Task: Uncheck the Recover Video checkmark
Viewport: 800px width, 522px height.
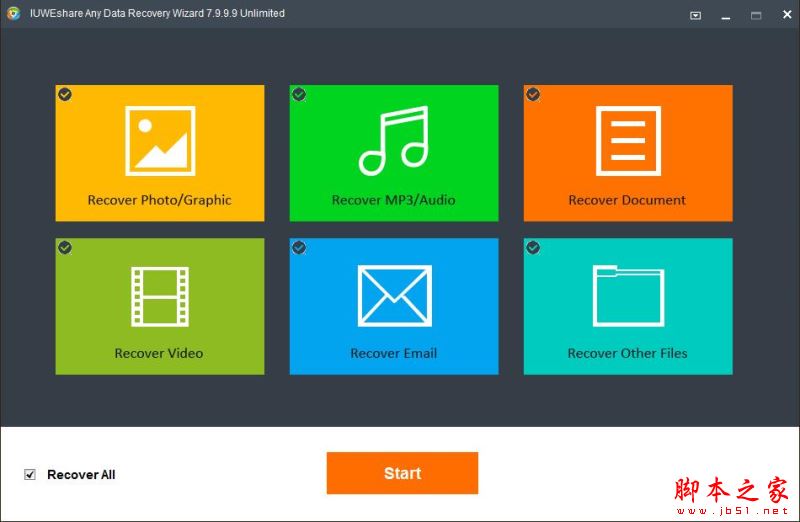Action: pyautogui.click(x=65, y=247)
